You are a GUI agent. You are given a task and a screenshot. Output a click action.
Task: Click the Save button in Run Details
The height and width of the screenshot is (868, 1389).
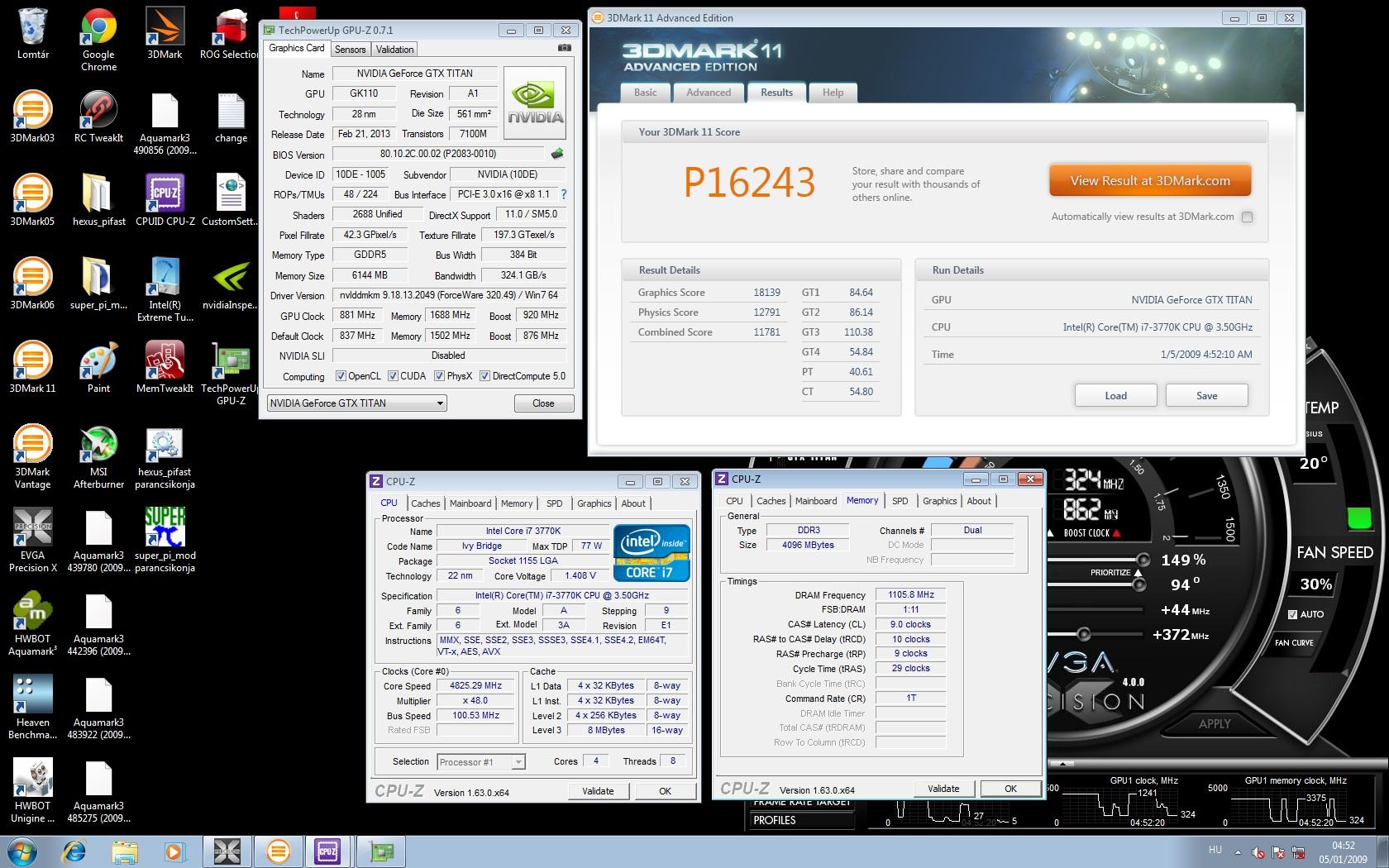[x=1206, y=396]
